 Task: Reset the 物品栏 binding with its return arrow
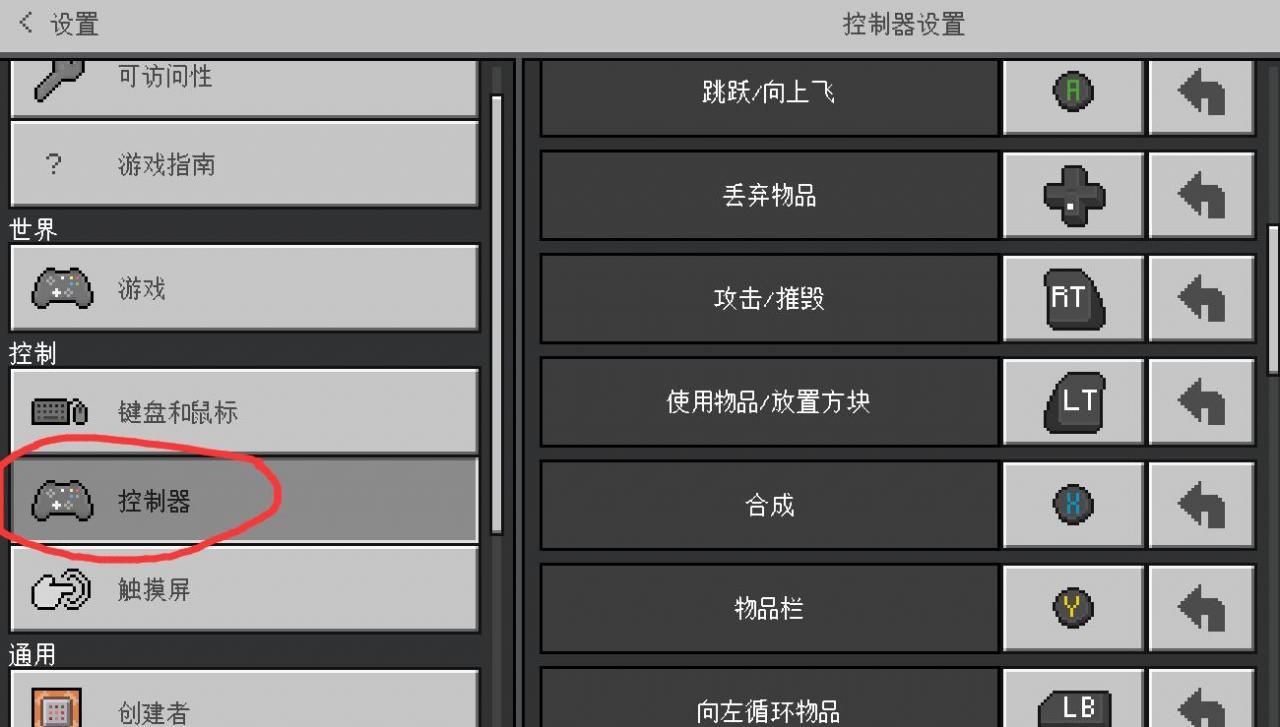pyautogui.click(x=1201, y=607)
